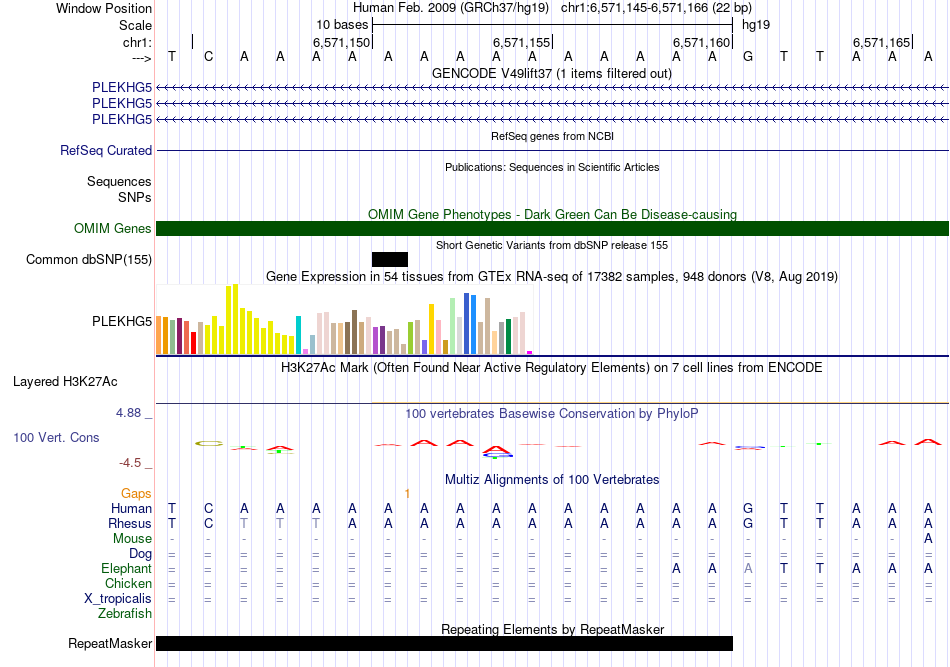Select the black dbSNP variant block
Screen dimensions: 950x667
tap(390, 259)
